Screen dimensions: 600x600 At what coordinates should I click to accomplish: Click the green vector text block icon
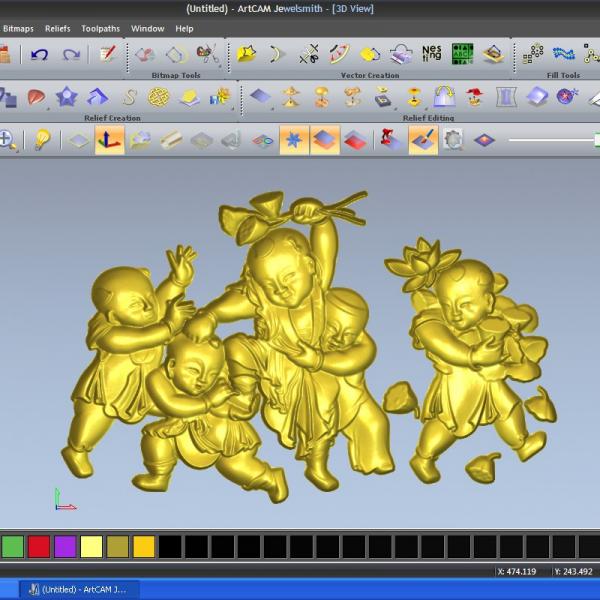point(462,54)
